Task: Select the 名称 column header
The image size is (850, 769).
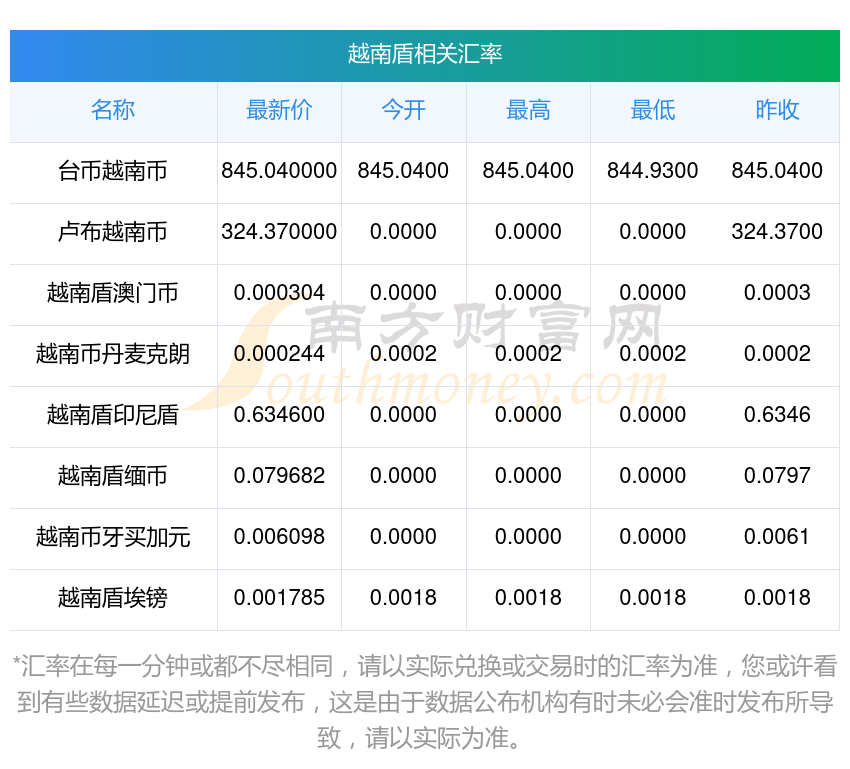Action: pyautogui.click(x=113, y=111)
